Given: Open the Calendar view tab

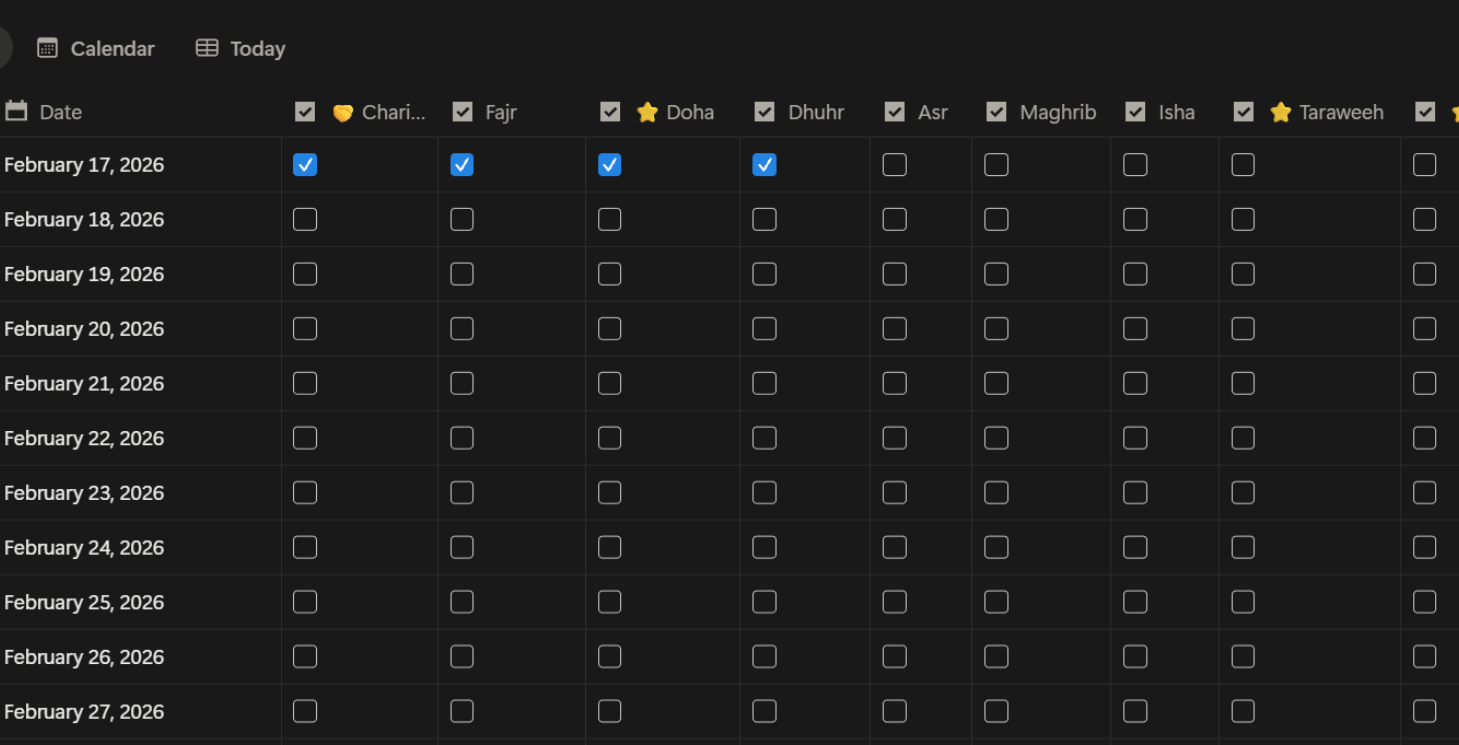Looking at the screenshot, I should [x=96, y=48].
